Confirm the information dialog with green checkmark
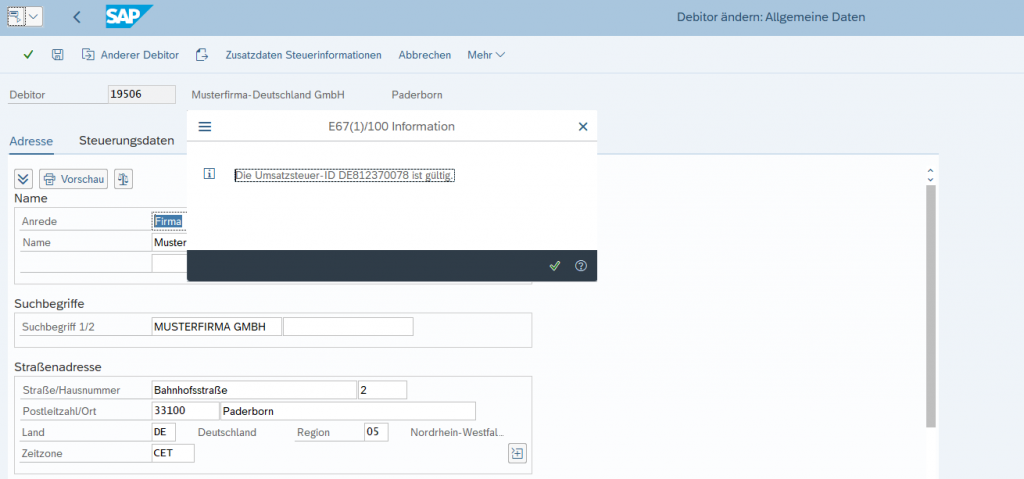The height and width of the screenshot is (479, 1024). [x=554, y=266]
